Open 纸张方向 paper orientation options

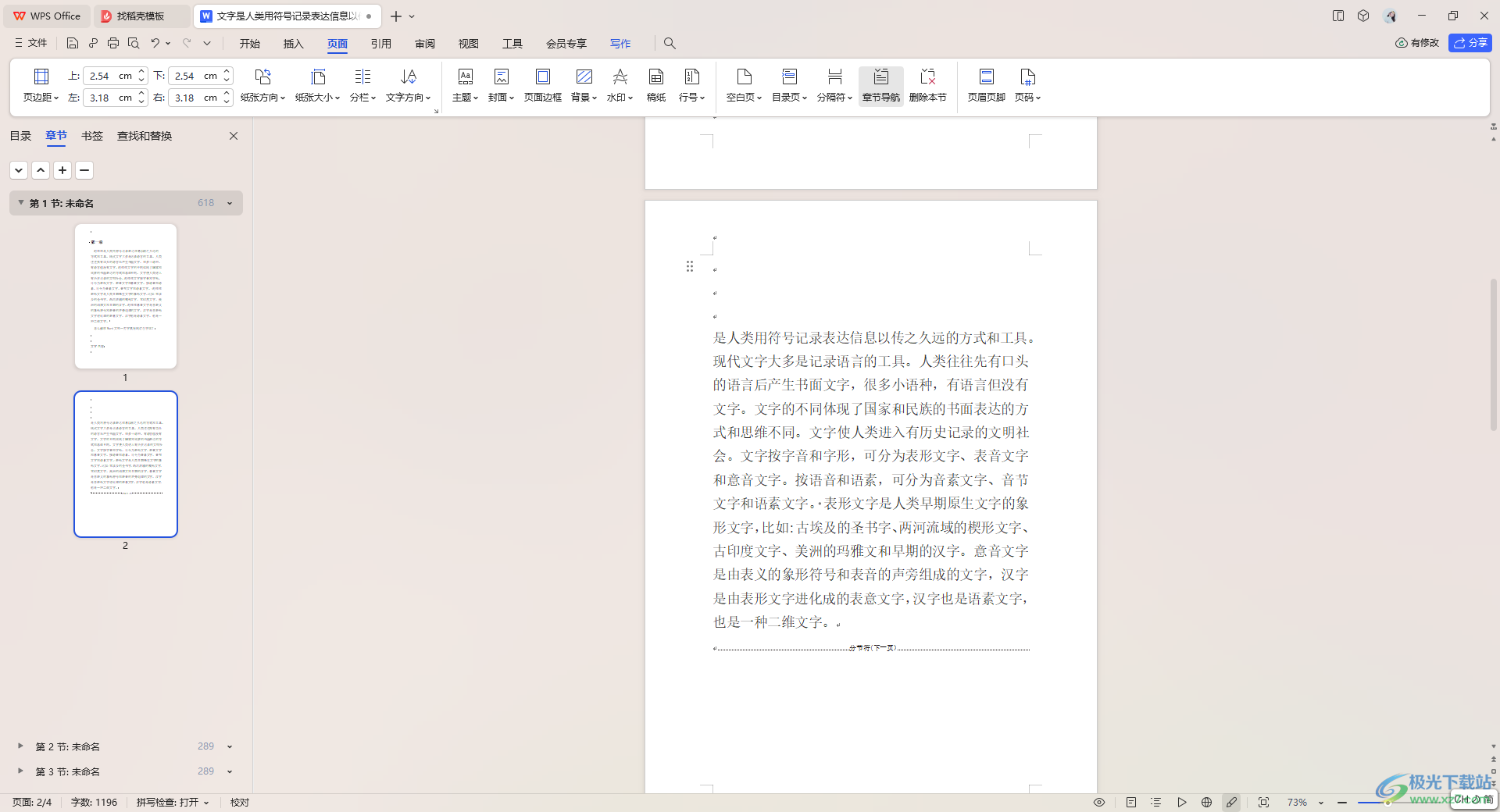tap(262, 86)
